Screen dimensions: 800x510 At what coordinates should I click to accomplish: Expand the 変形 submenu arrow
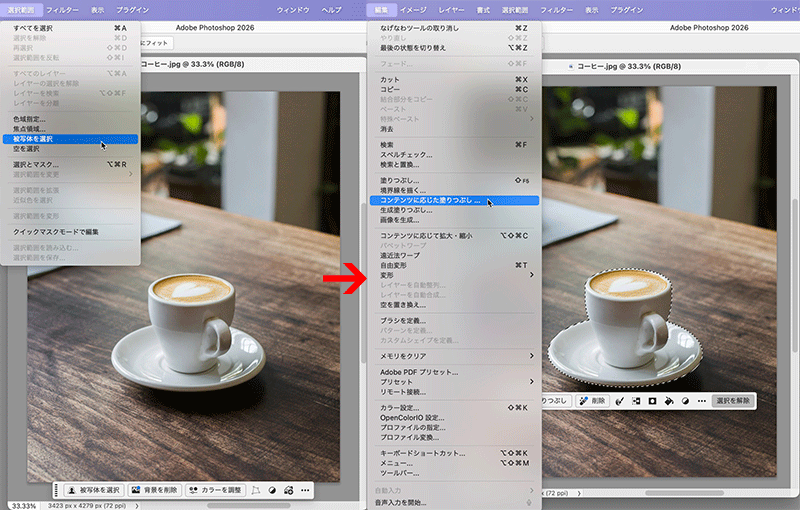pos(531,275)
